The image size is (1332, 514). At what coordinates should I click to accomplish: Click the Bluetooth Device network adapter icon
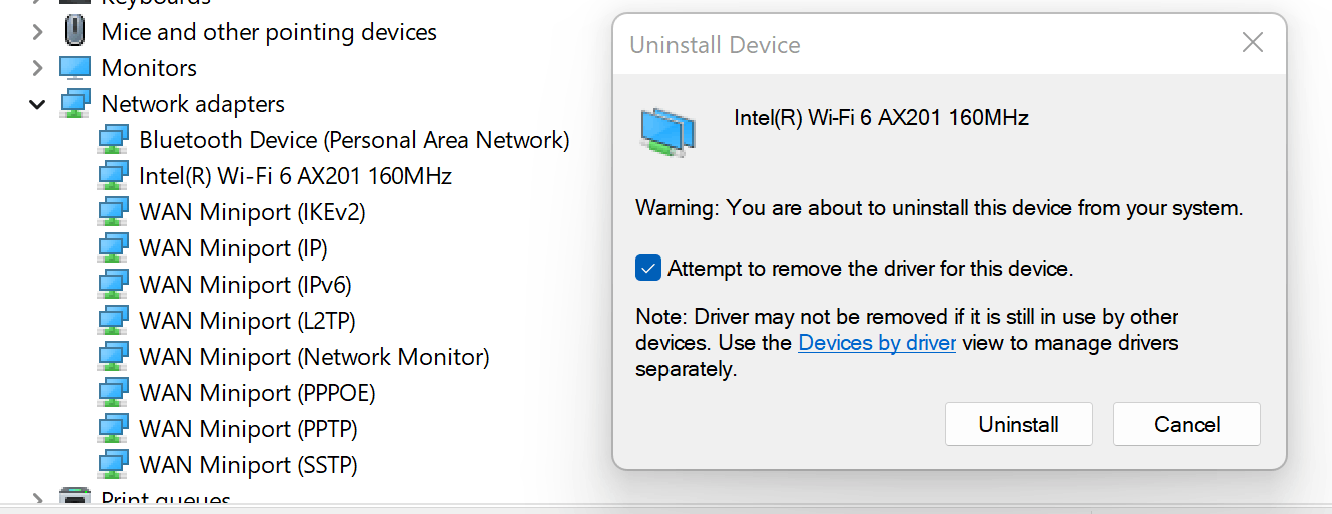(114, 140)
